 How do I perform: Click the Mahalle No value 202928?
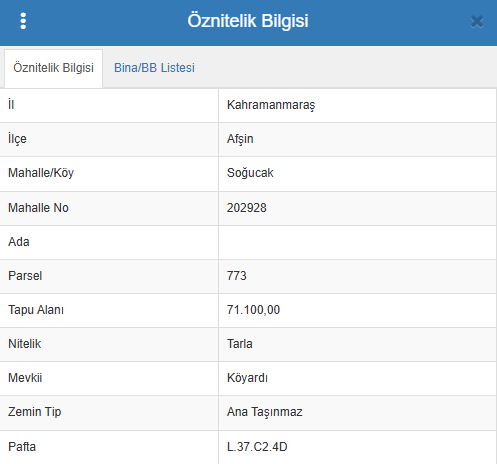click(x=247, y=208)
